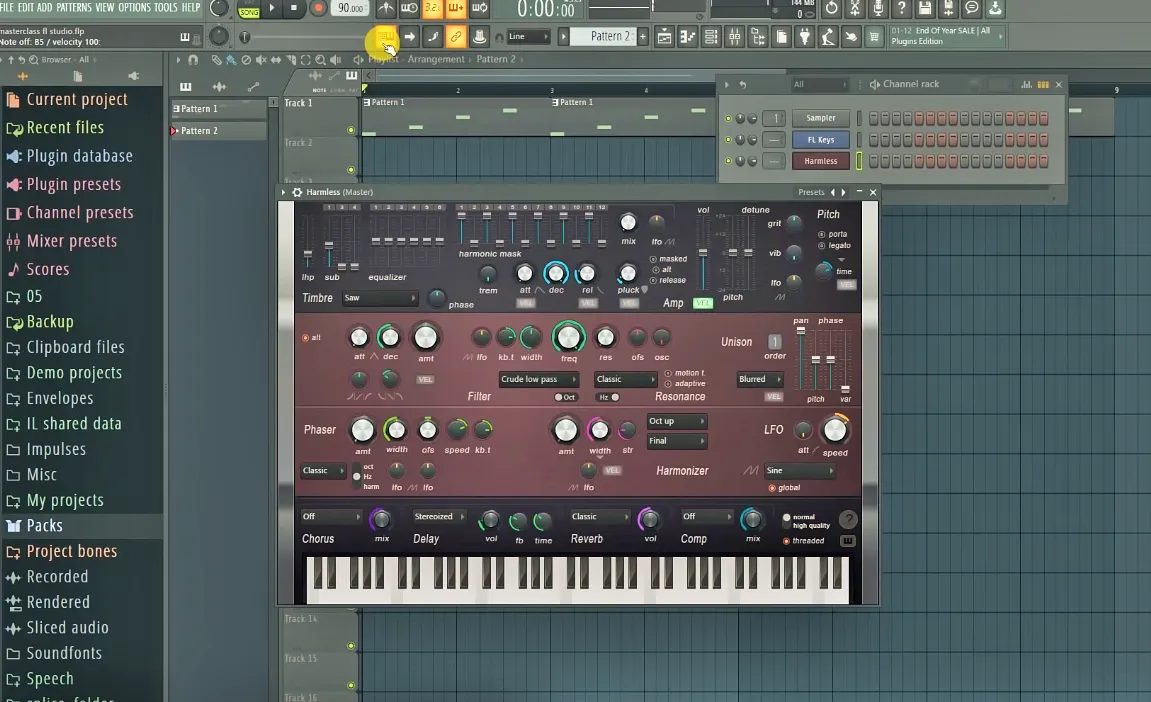Toggle the metronome icon in transport bar
The width and height of the screenshot is (1151, 702).
pyautogui.click(x=385, y=8)
